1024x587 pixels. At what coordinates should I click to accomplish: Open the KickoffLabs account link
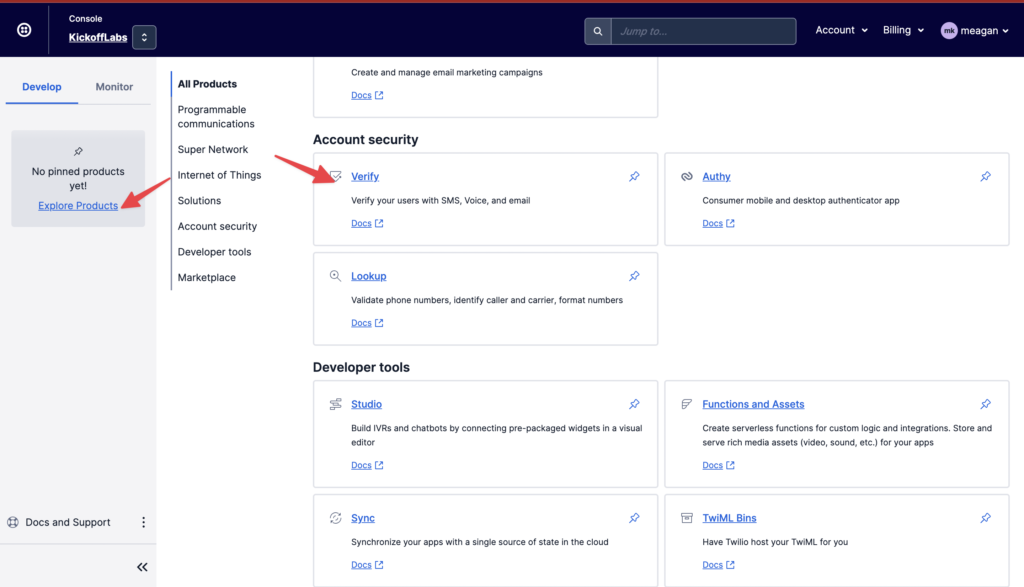[98, 37]
